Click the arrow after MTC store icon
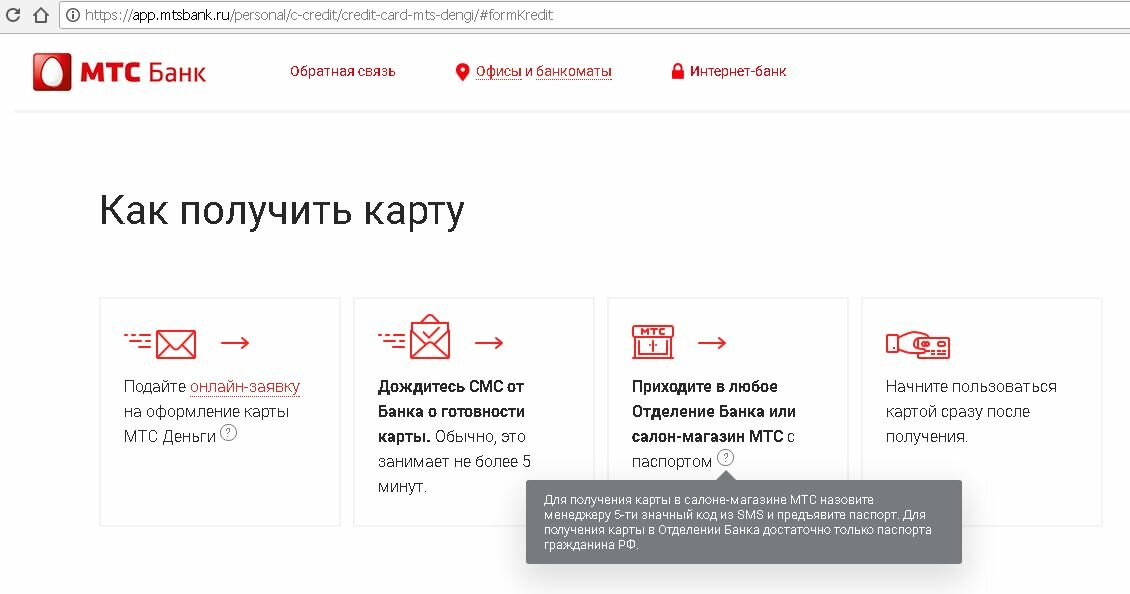 pos(712,343)
